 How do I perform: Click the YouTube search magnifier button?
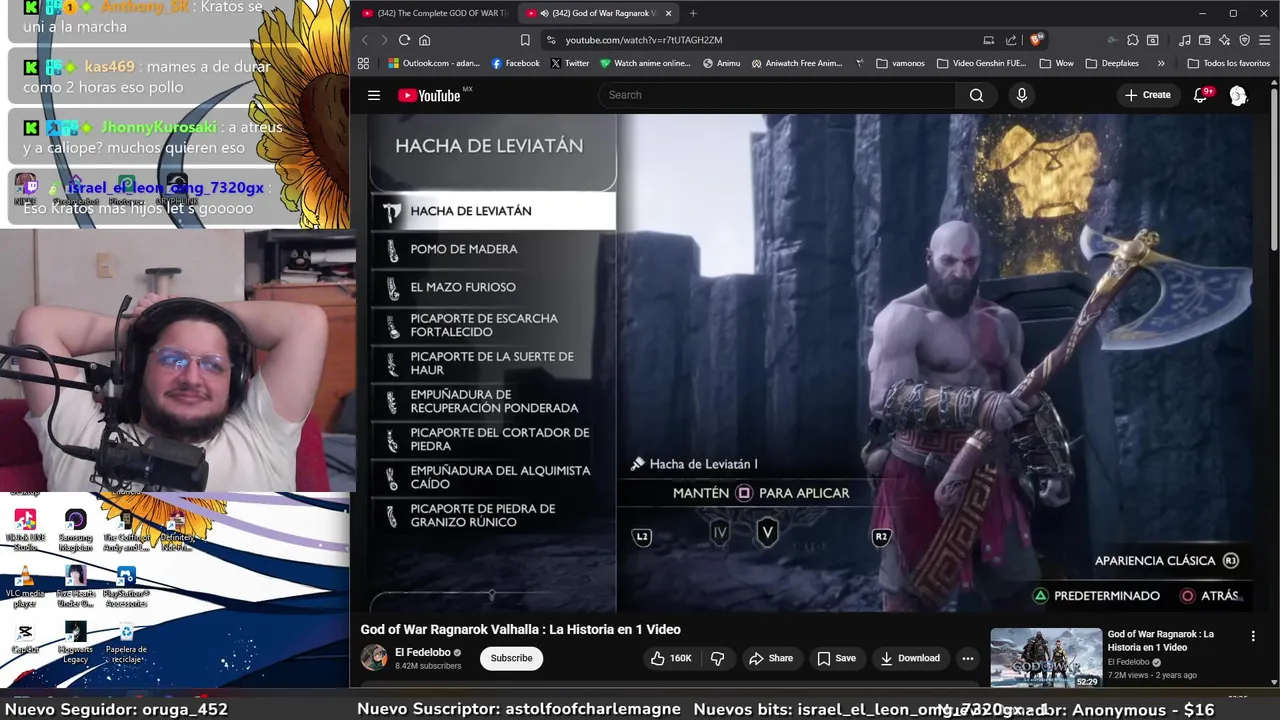976,95
